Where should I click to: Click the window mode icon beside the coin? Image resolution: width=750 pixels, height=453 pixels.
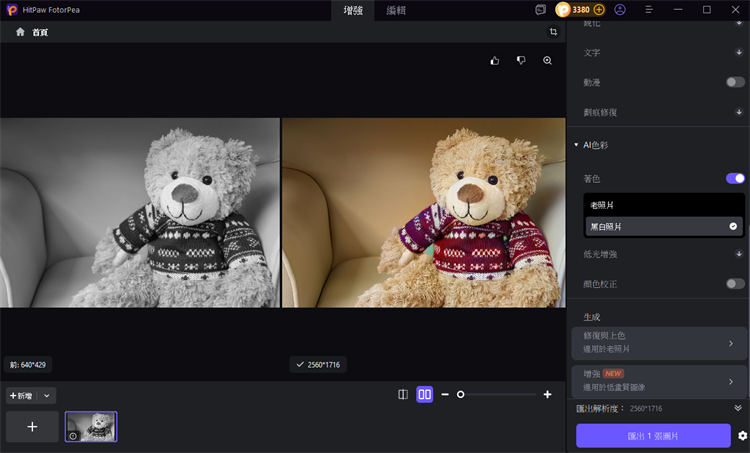point(540,10)
